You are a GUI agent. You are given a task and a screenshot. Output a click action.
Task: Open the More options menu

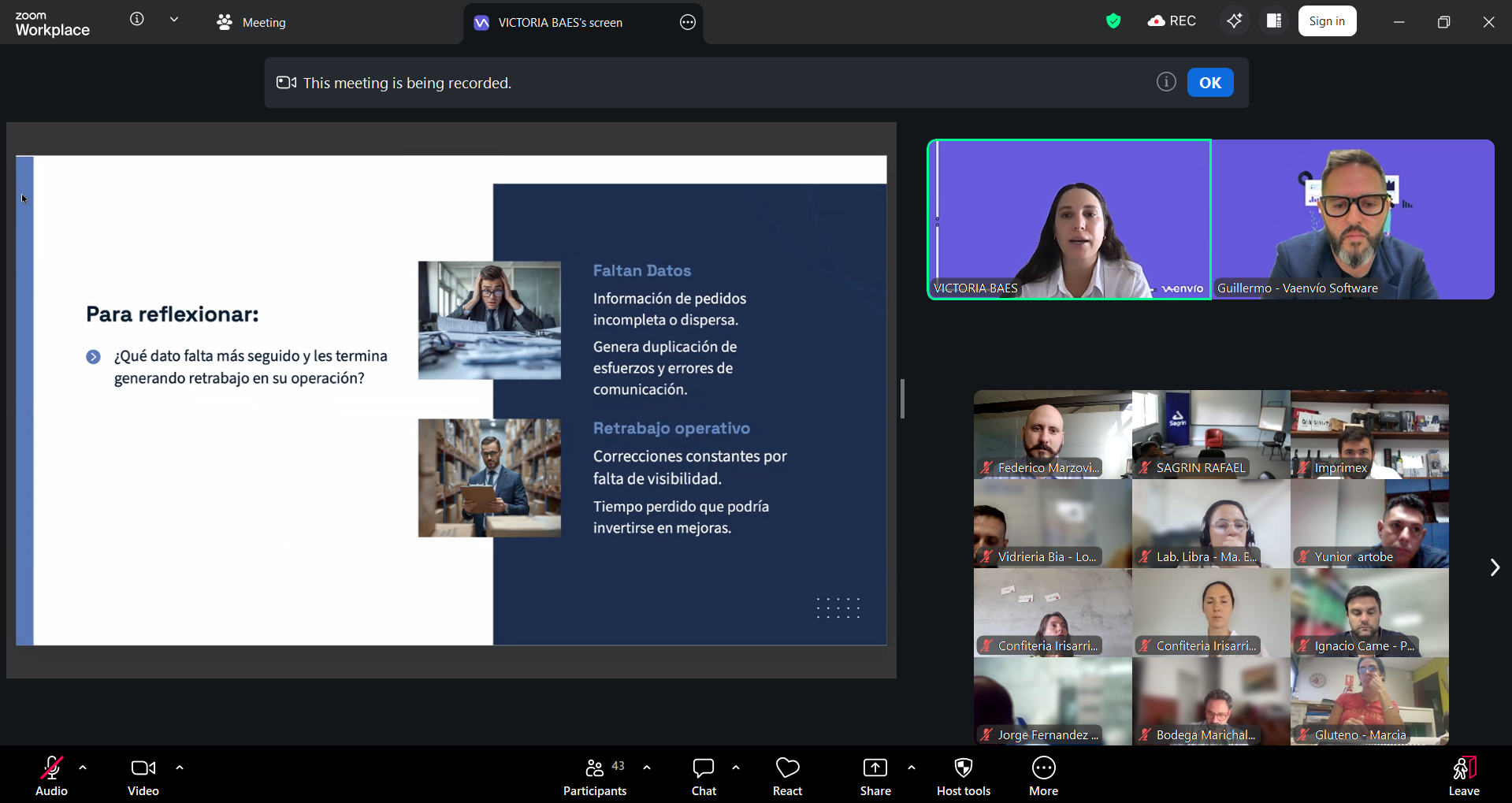pos(1043,776)
